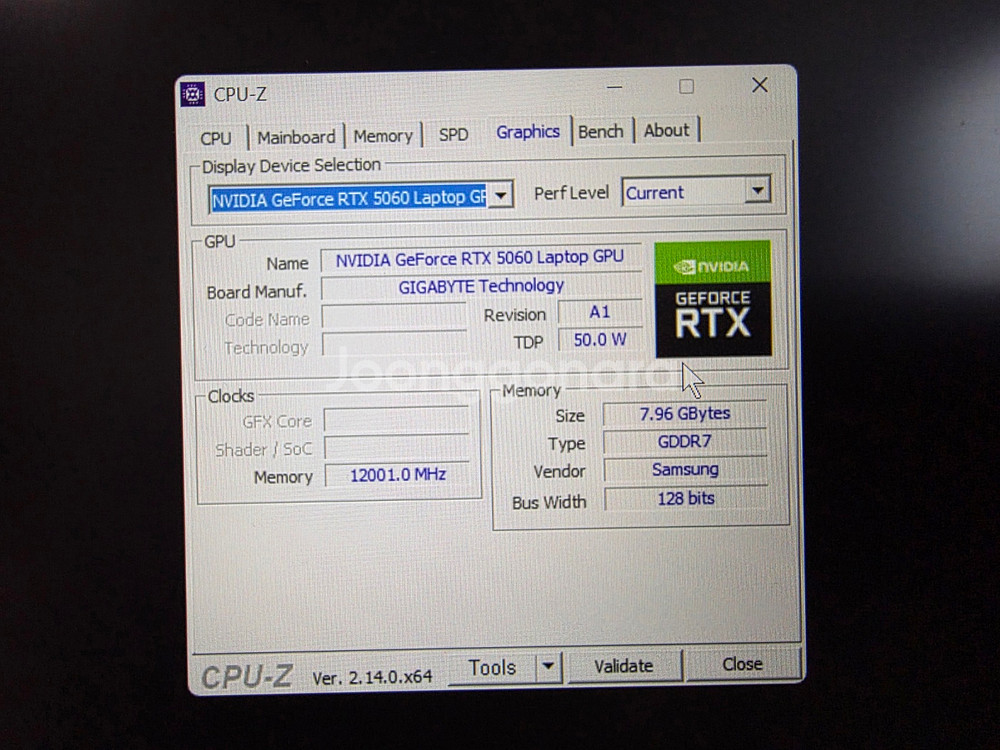This screenshot has height=750, width=1000.
Task: Click the Perf Level 'Current' combo box
Action: tap(696, 191)
